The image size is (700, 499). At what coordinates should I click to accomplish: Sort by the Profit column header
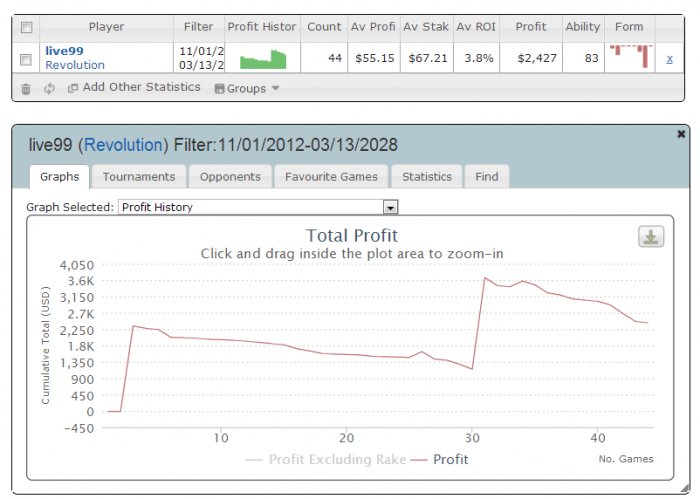pos(531,27)
